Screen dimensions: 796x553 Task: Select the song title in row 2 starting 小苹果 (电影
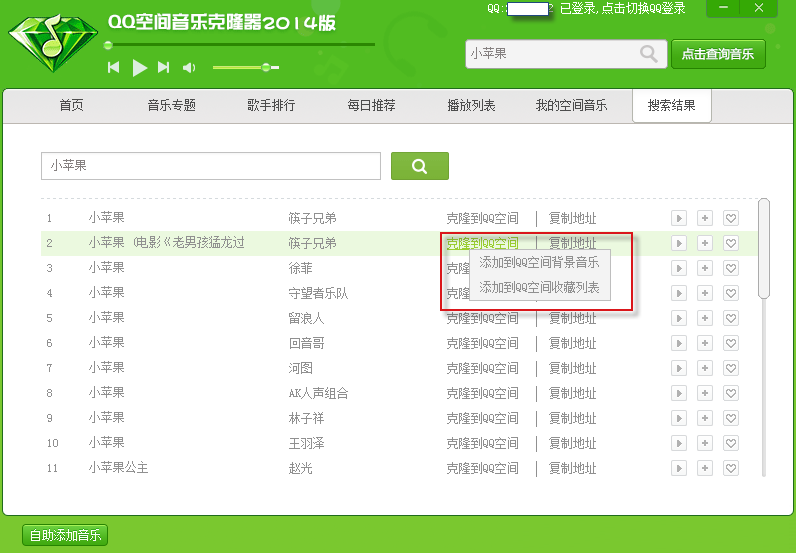(167, 243)
